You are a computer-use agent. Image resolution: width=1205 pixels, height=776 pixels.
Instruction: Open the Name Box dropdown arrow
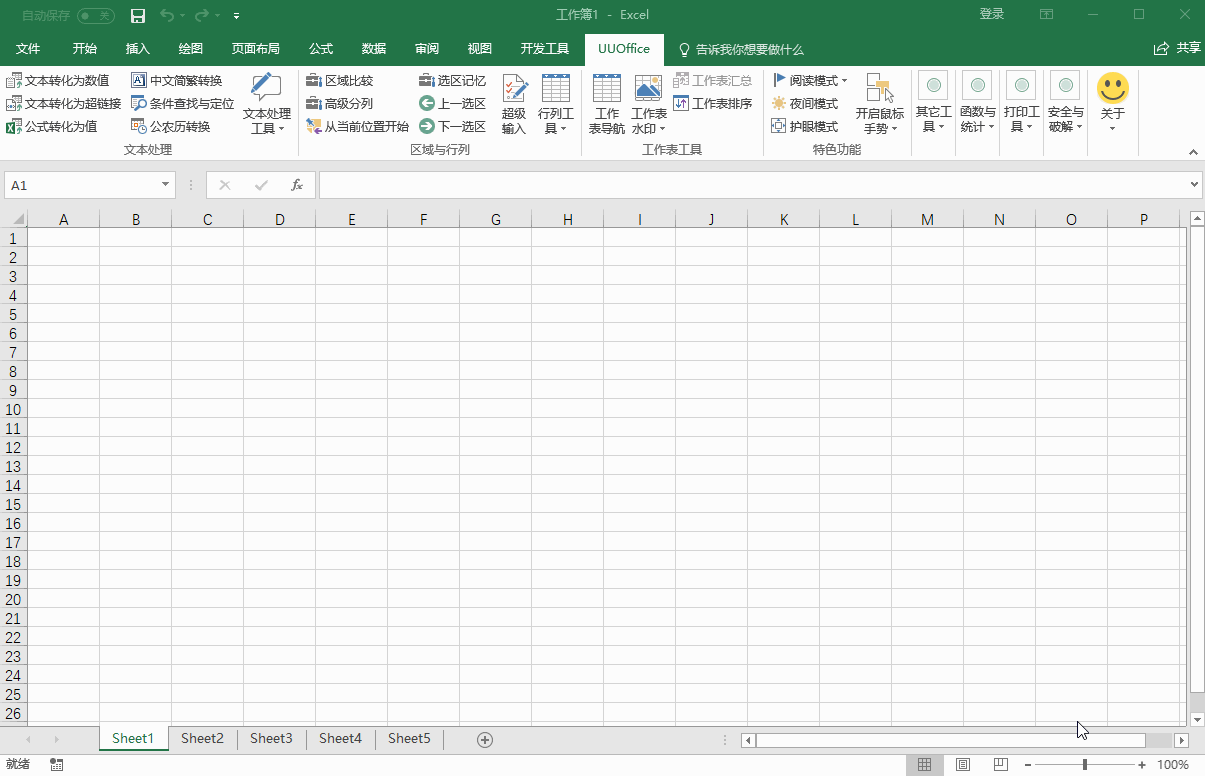tap(166, 185)
